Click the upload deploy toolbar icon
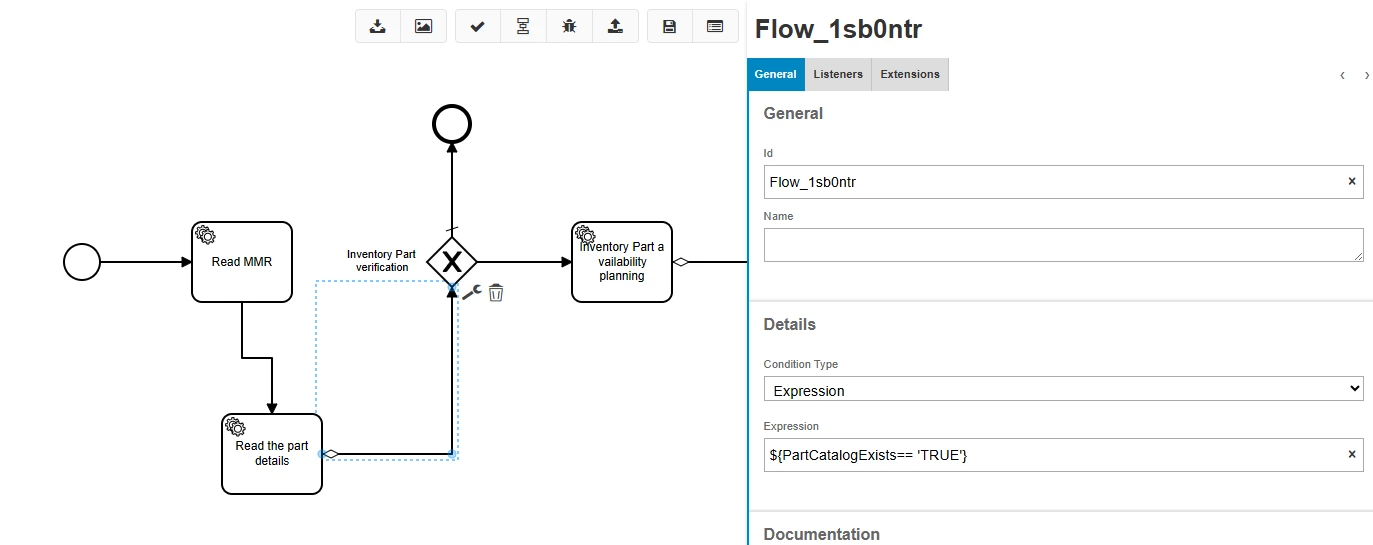Screen dimensions: 1373x545 615,26
